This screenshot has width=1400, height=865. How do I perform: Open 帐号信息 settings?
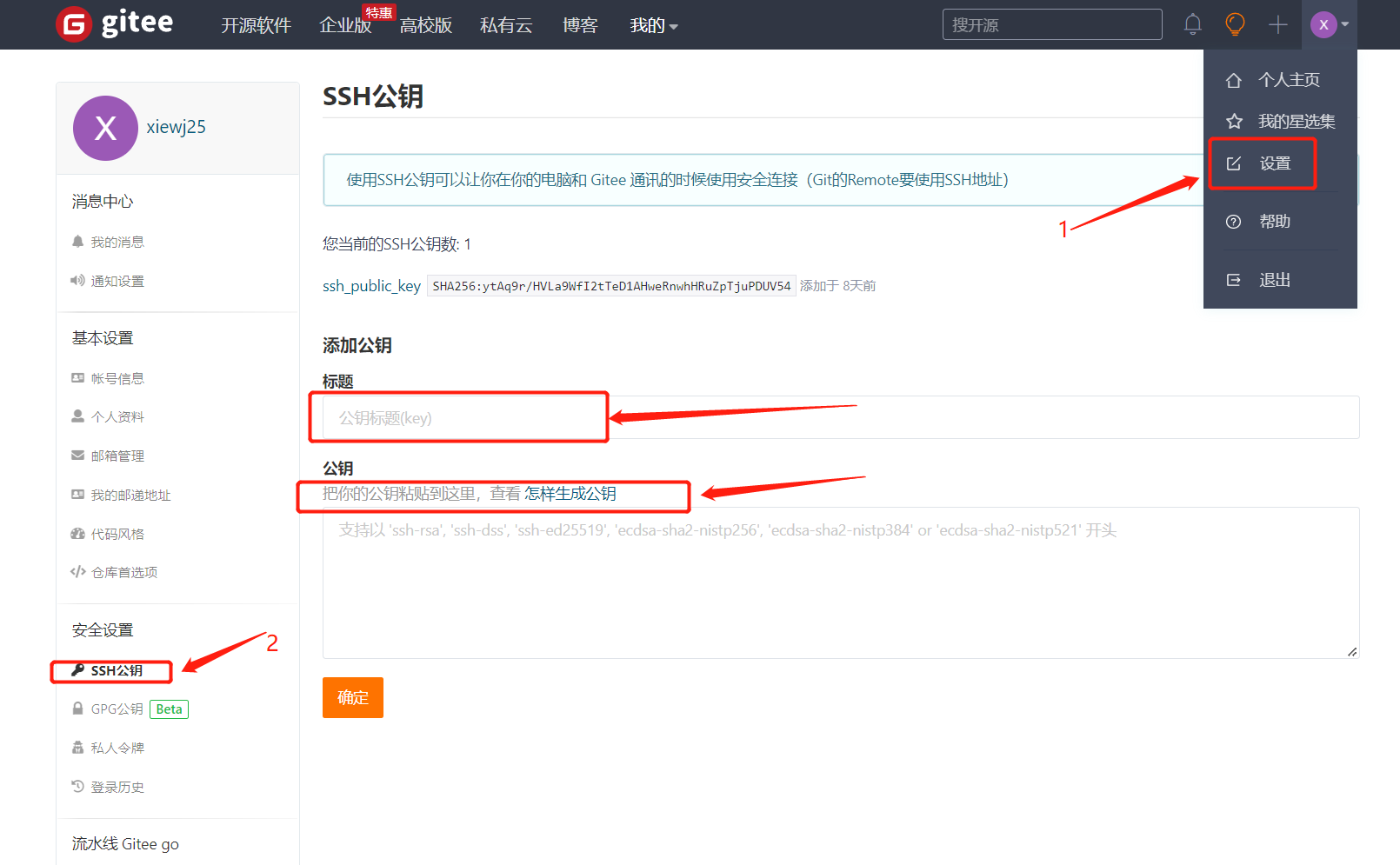117,378
